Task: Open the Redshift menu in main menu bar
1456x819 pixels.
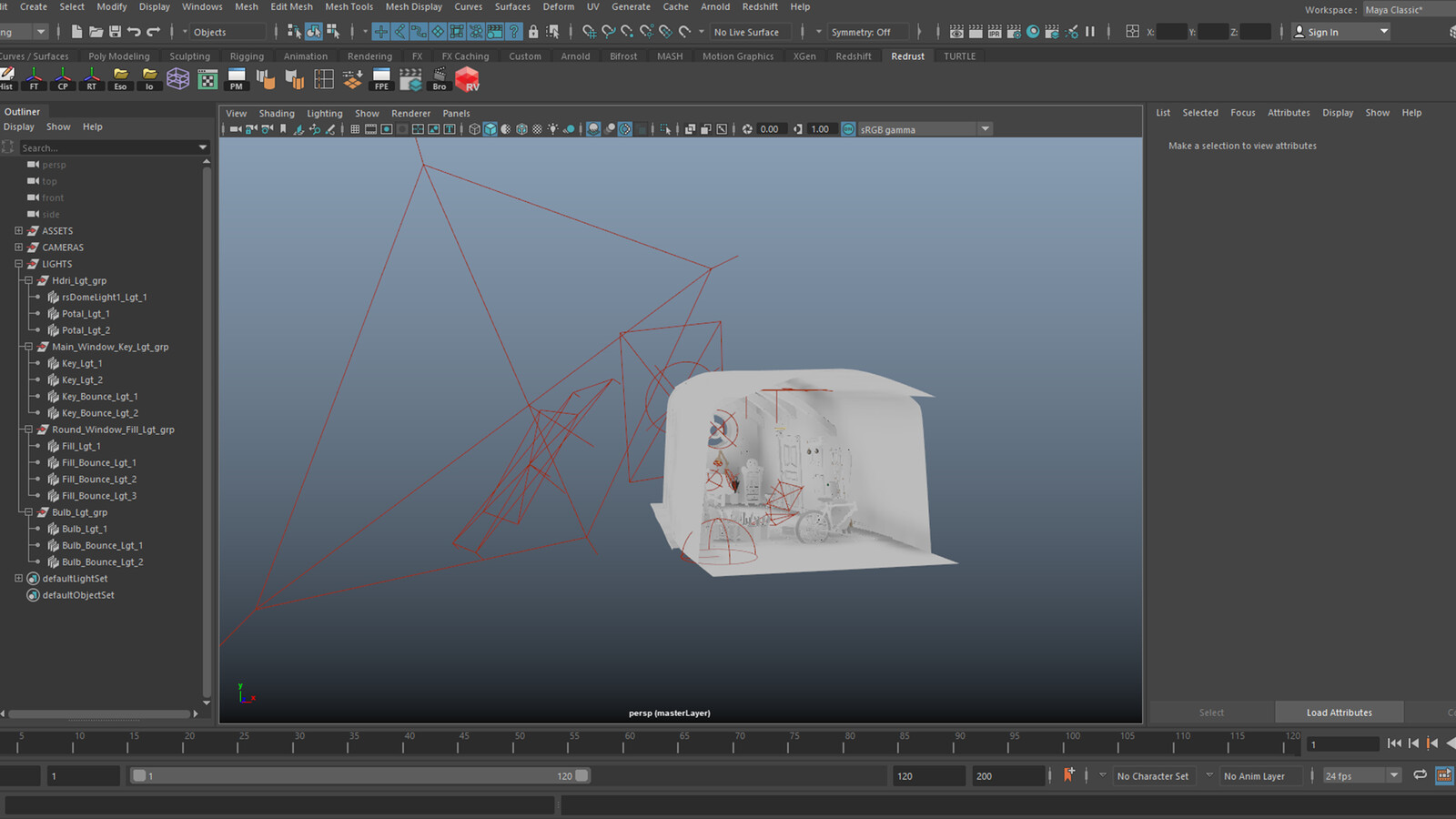Action: [x=760, y=6]
